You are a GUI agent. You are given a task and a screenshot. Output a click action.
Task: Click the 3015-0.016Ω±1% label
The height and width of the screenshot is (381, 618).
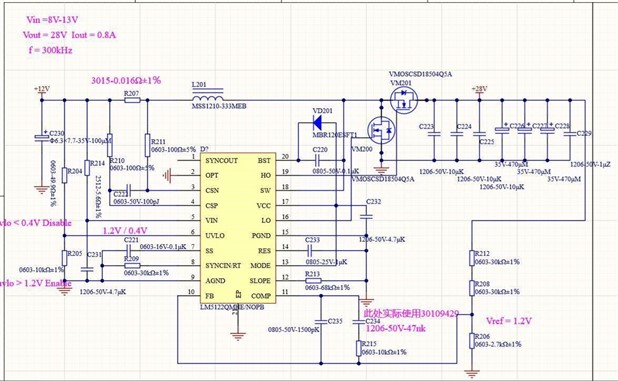[x=126, y=80]
